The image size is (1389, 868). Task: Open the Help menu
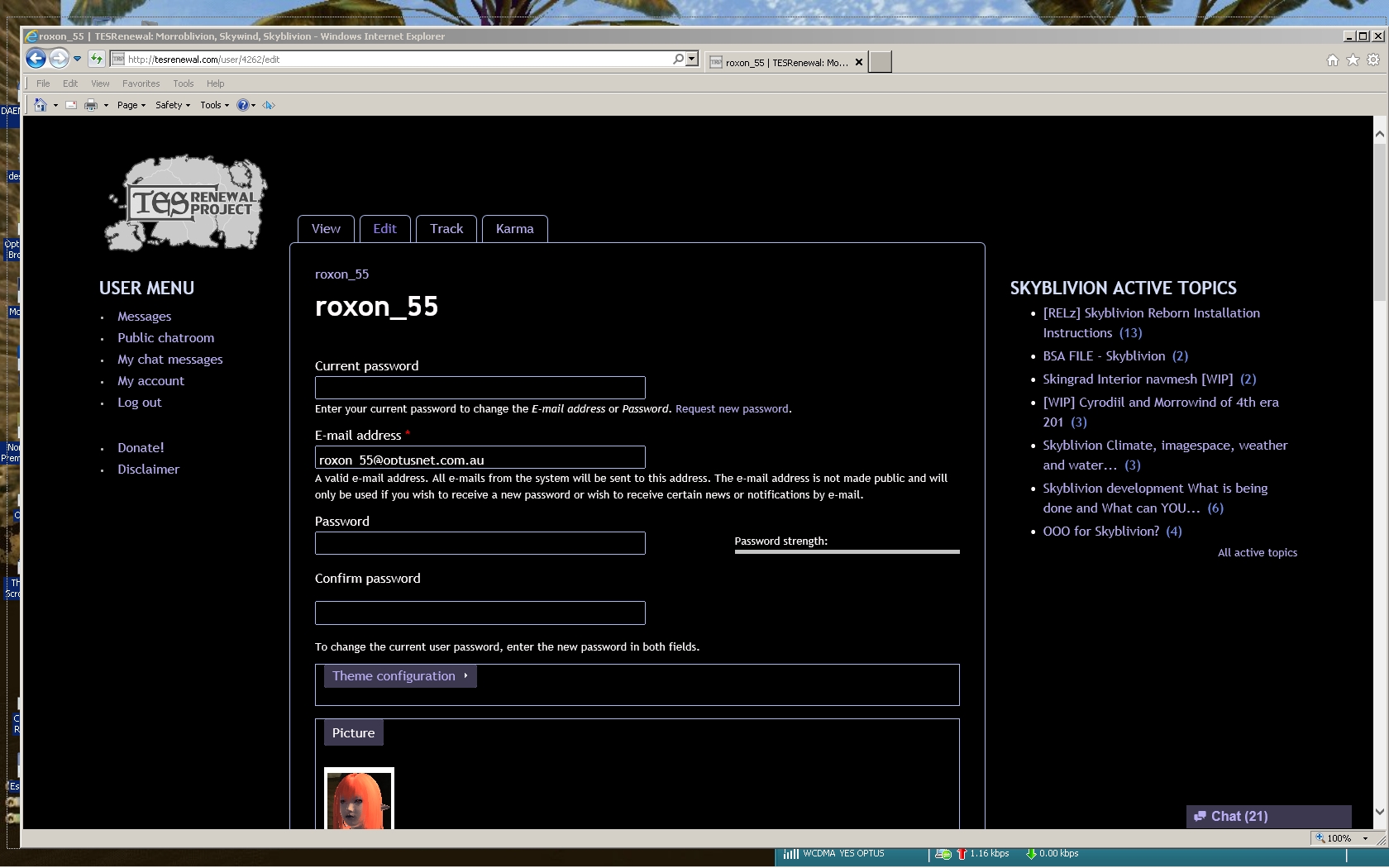216,83
